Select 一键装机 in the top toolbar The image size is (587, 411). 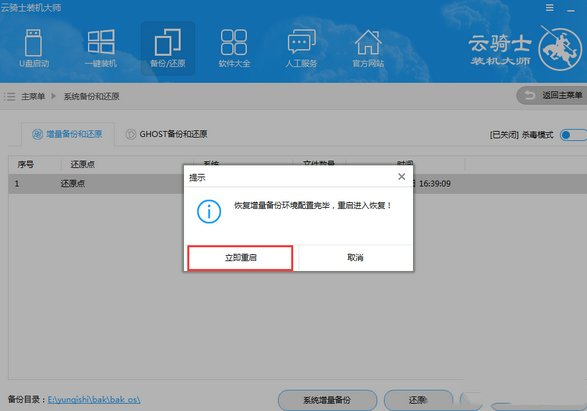click(101, 48)
